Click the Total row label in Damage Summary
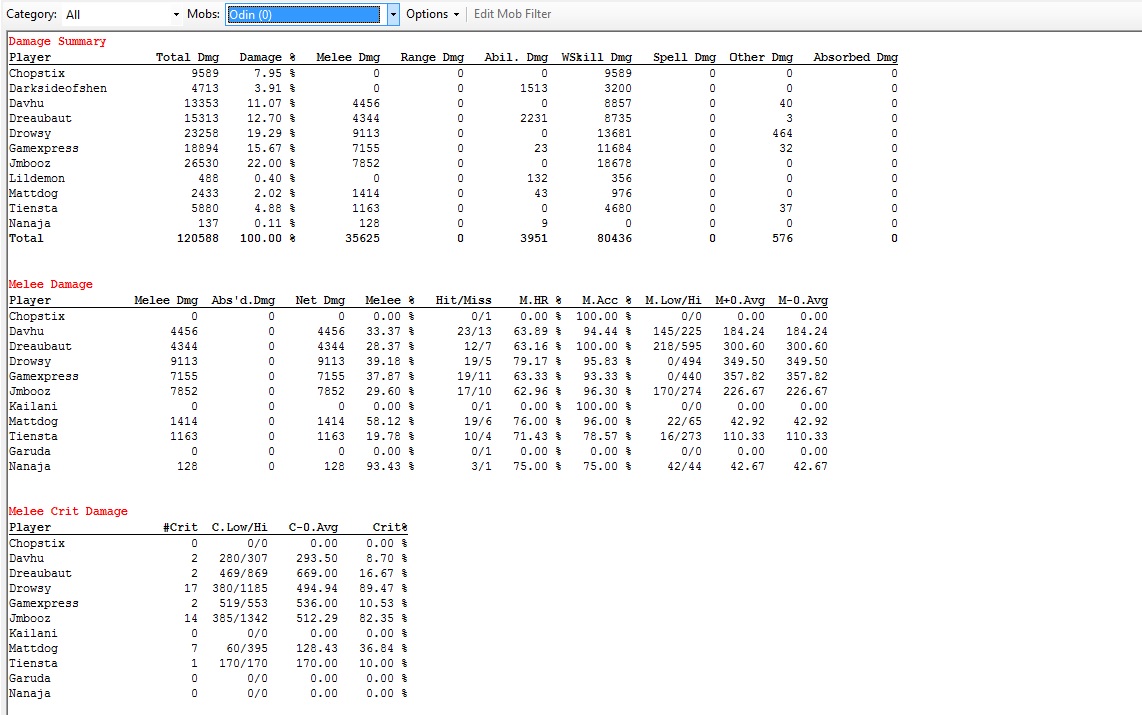 tap(27, 239)
